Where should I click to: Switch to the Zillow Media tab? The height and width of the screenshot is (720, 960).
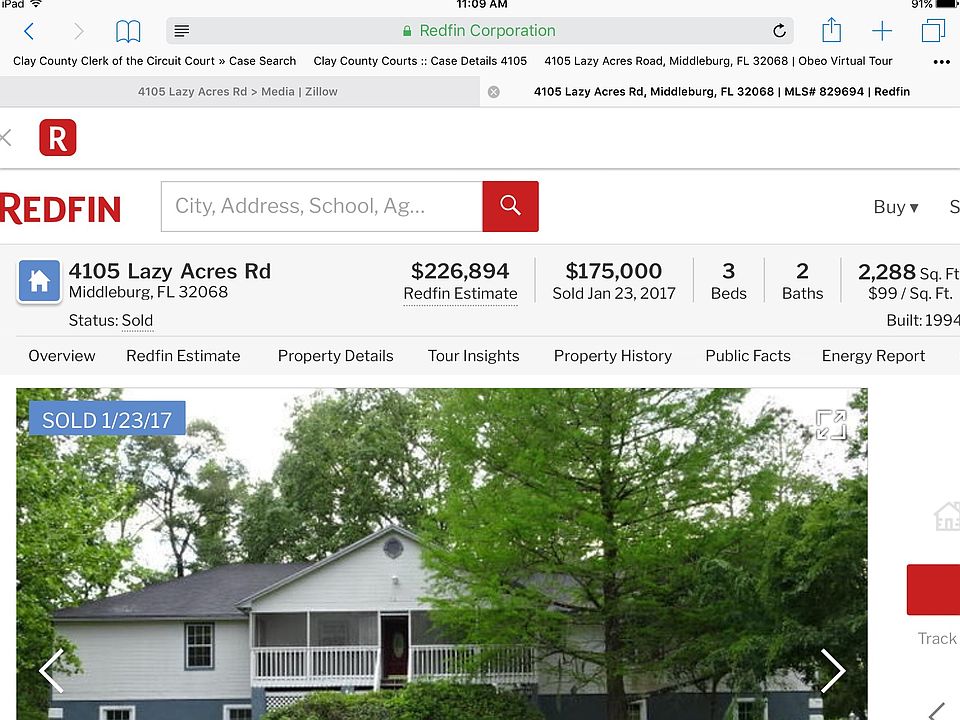click(x=238, y=92)
